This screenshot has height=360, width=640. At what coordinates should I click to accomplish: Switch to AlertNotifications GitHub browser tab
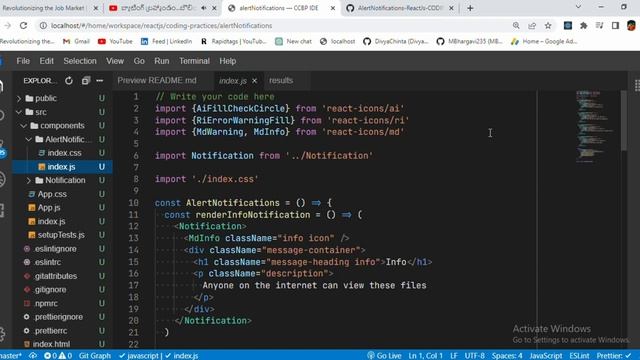click(x=400, y=8)
